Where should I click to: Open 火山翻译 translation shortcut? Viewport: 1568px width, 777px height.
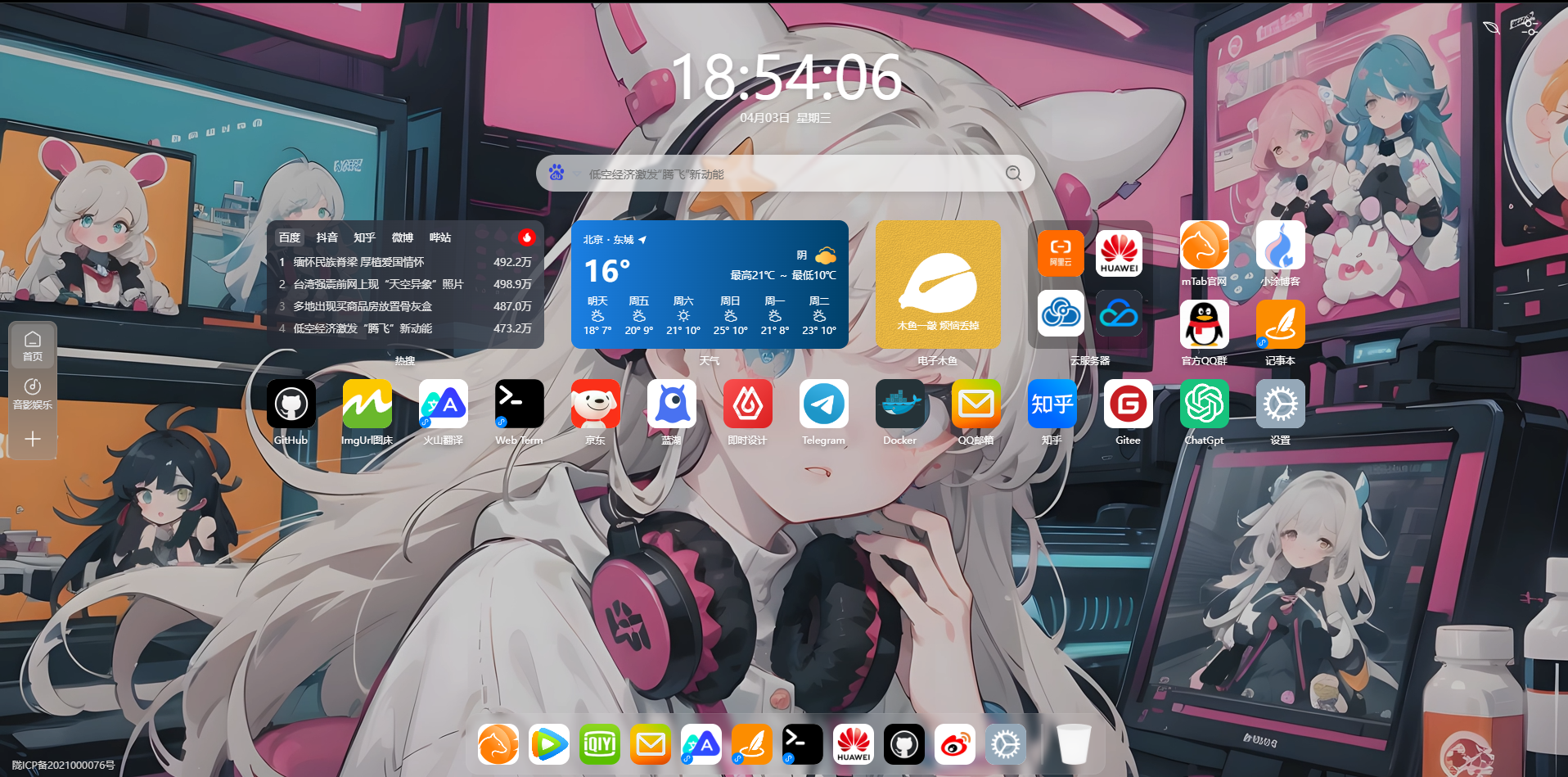click(x=443, y=404)
